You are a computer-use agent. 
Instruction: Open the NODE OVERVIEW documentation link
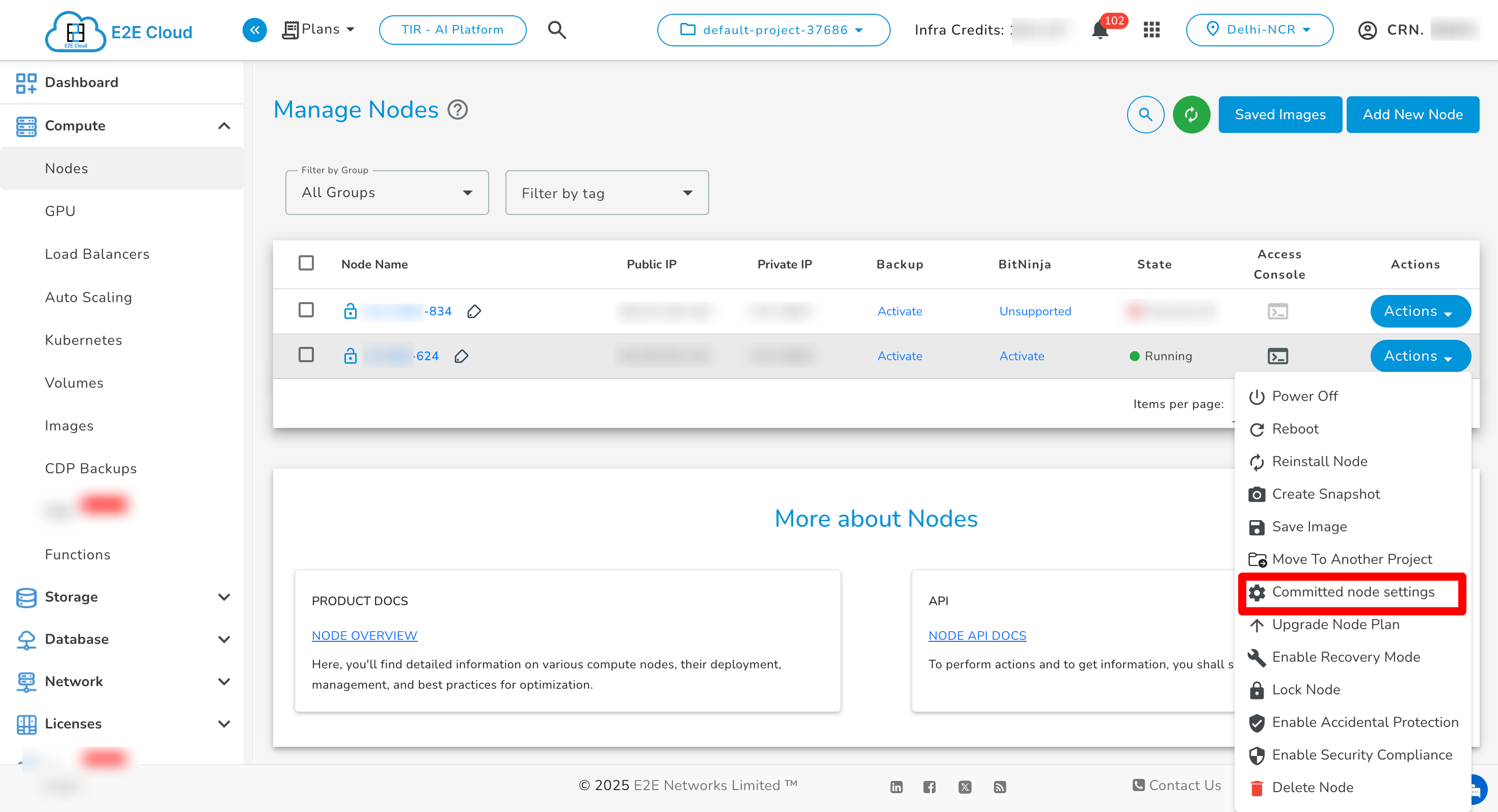[364, 635]
